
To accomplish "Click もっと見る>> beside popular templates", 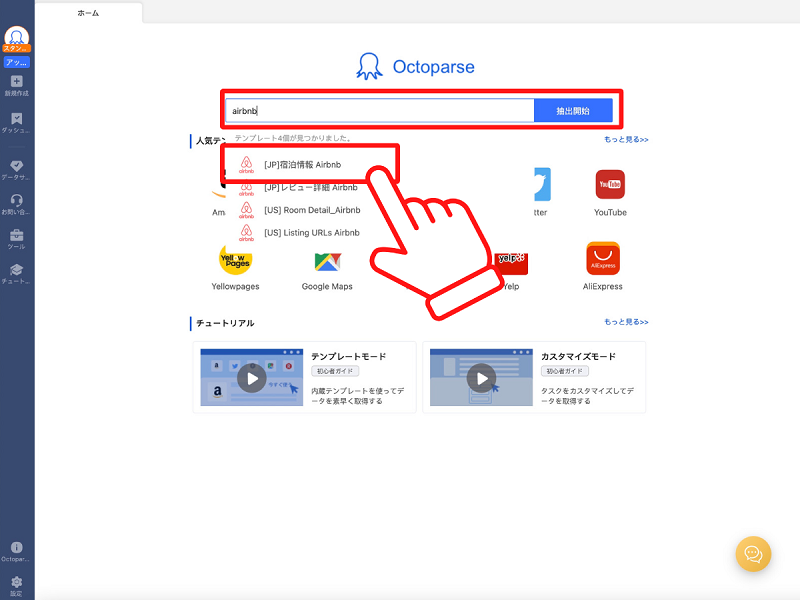I will tap(626, 139).
